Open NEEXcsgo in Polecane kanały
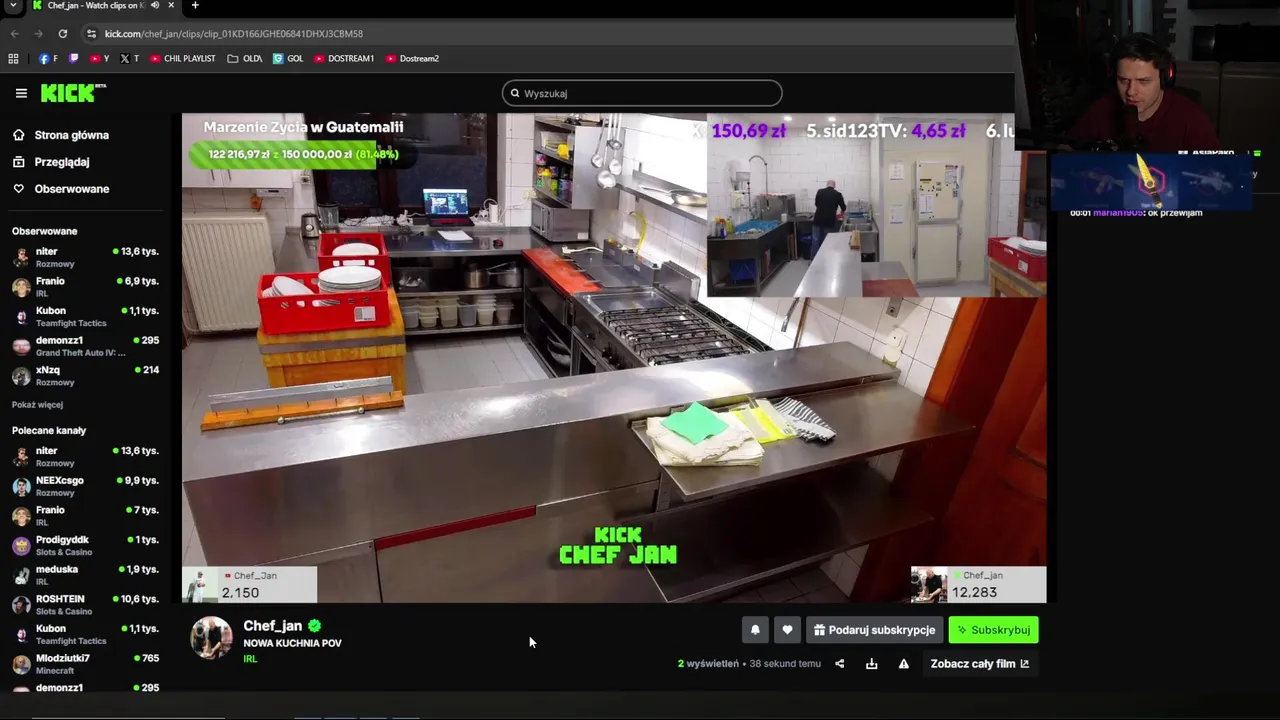 pos(85,486)
